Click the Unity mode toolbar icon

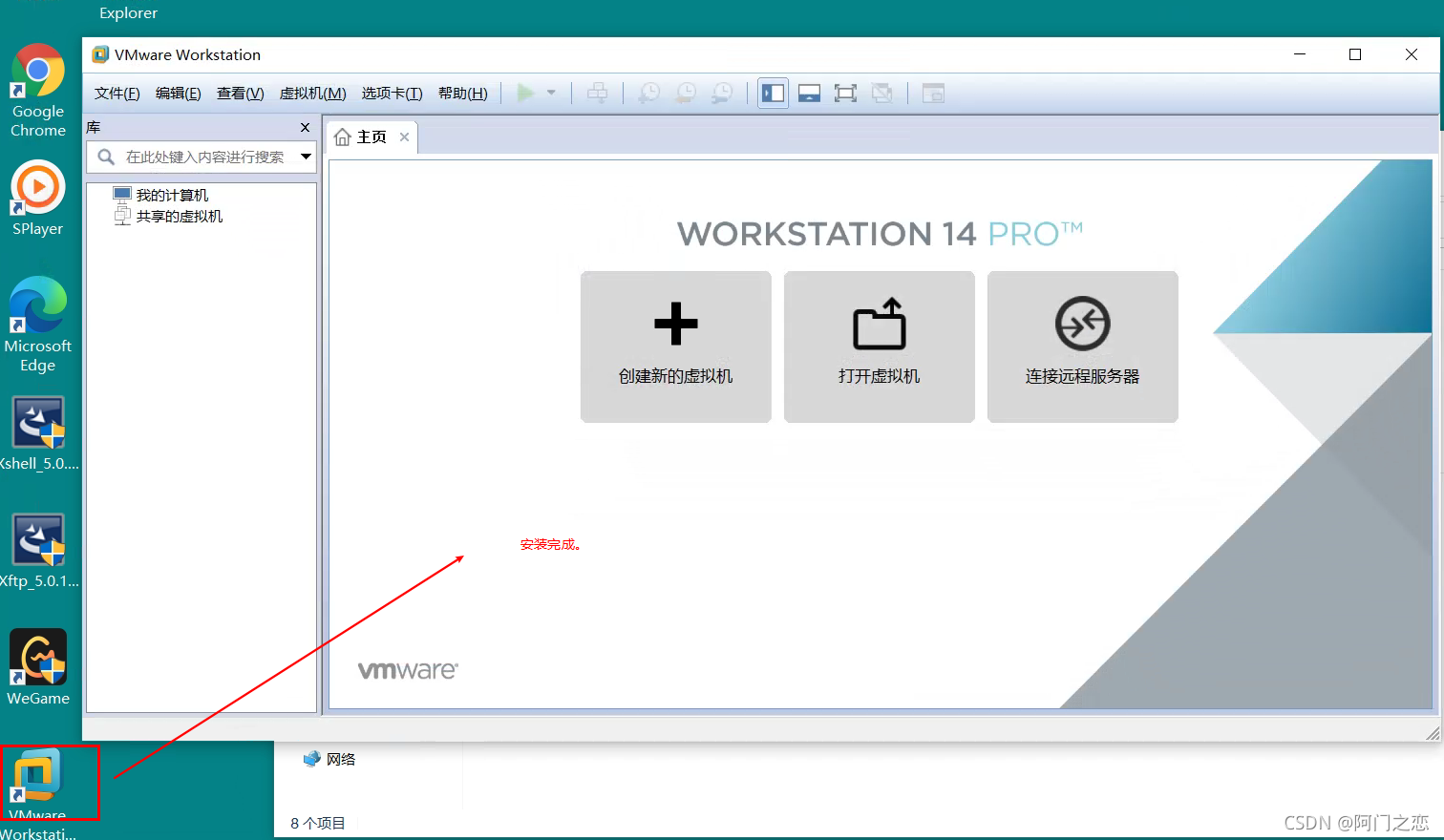[x=882, y=93]
